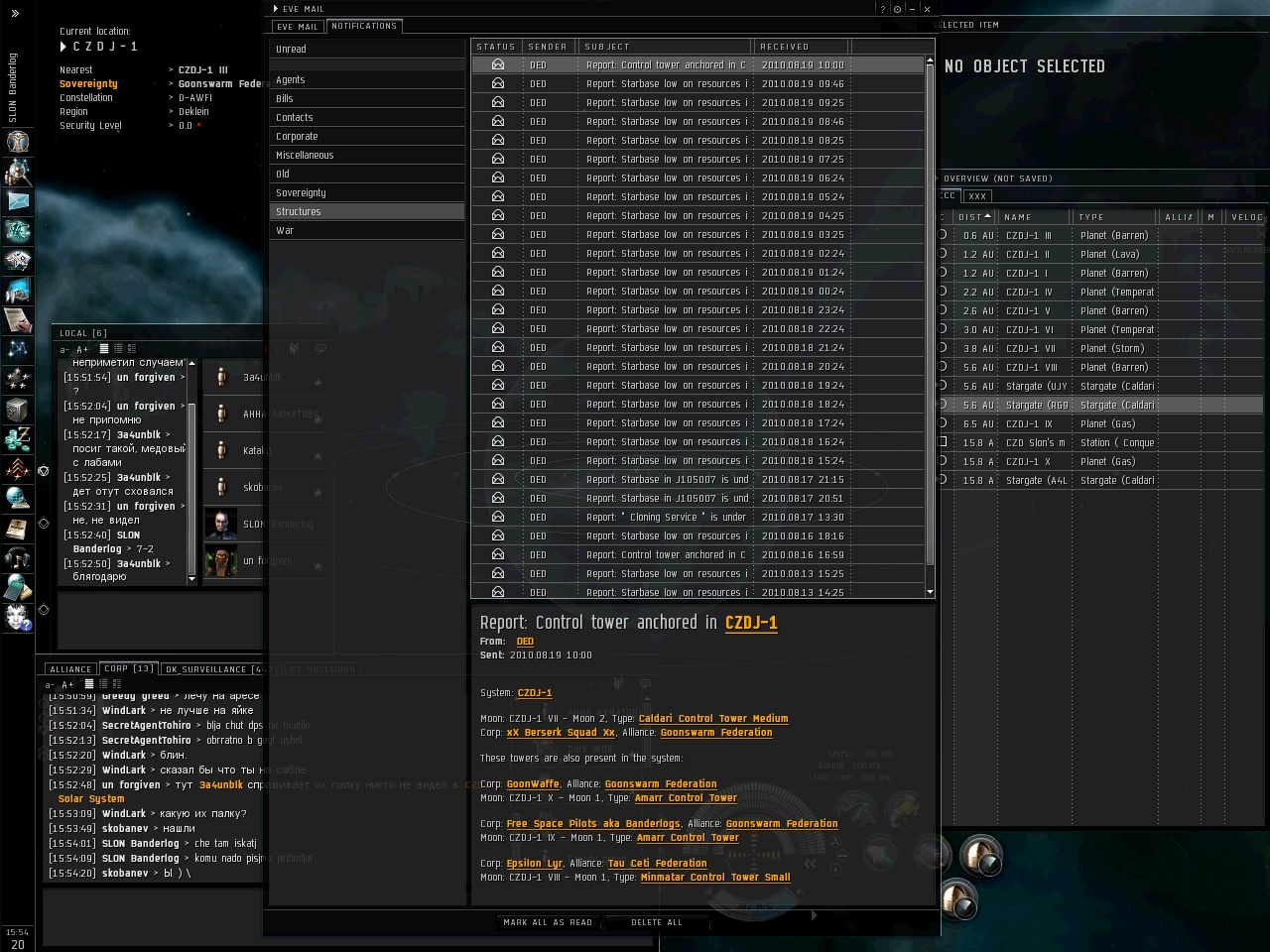Open the Character Sheet from the Neocom
This screenshot has height=952, width=1270.
(18, 142)
